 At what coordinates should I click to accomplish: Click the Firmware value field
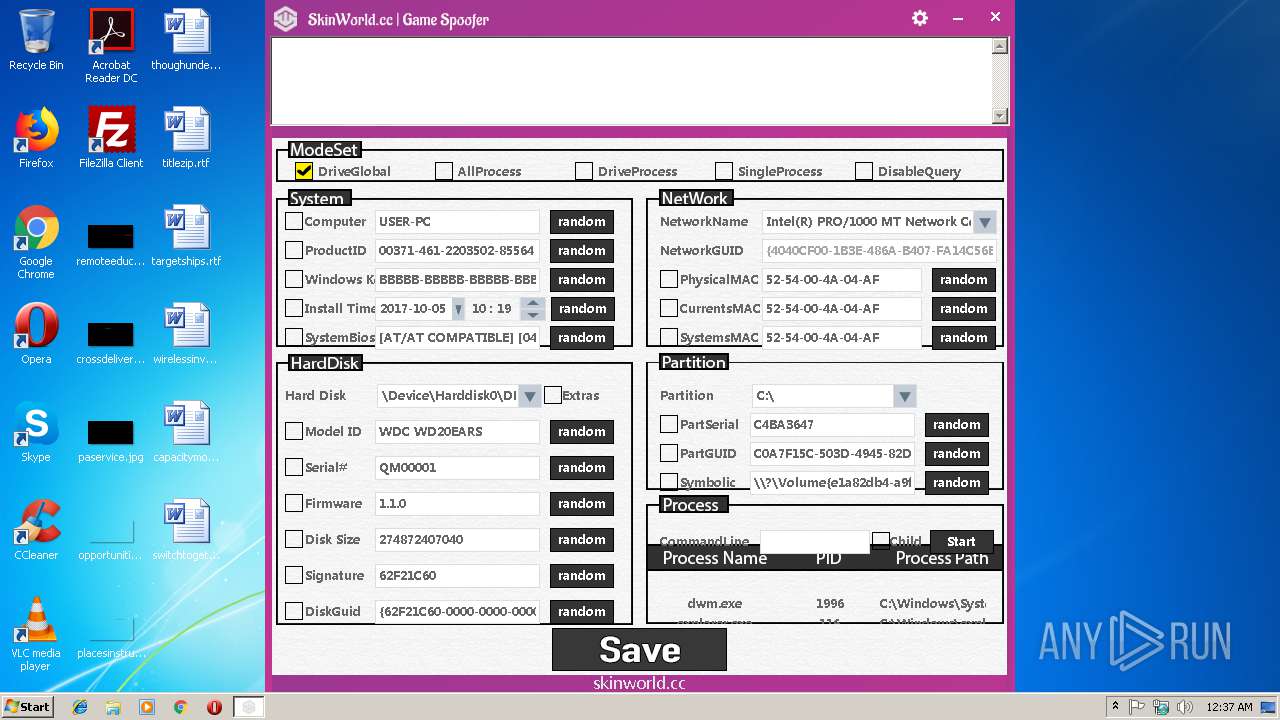[x=457, y=503]
